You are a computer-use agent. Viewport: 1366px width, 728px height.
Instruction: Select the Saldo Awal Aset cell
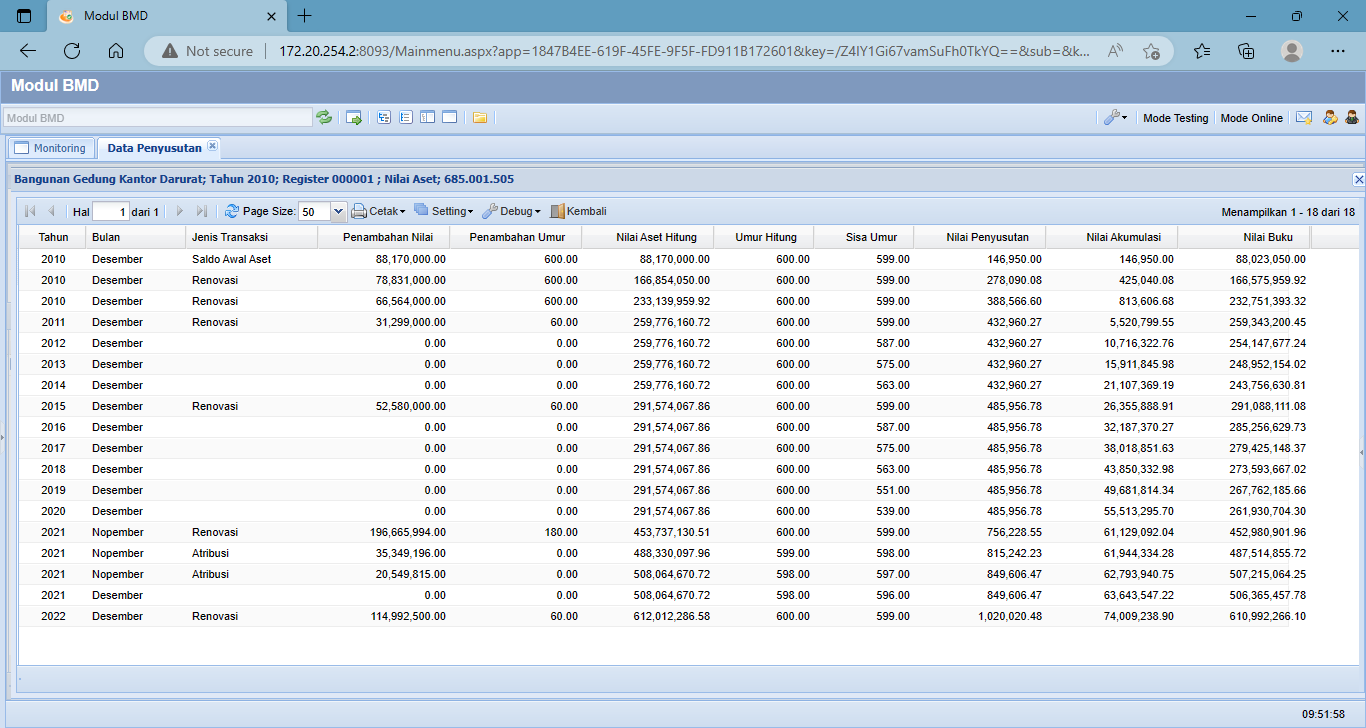(251, 259)
